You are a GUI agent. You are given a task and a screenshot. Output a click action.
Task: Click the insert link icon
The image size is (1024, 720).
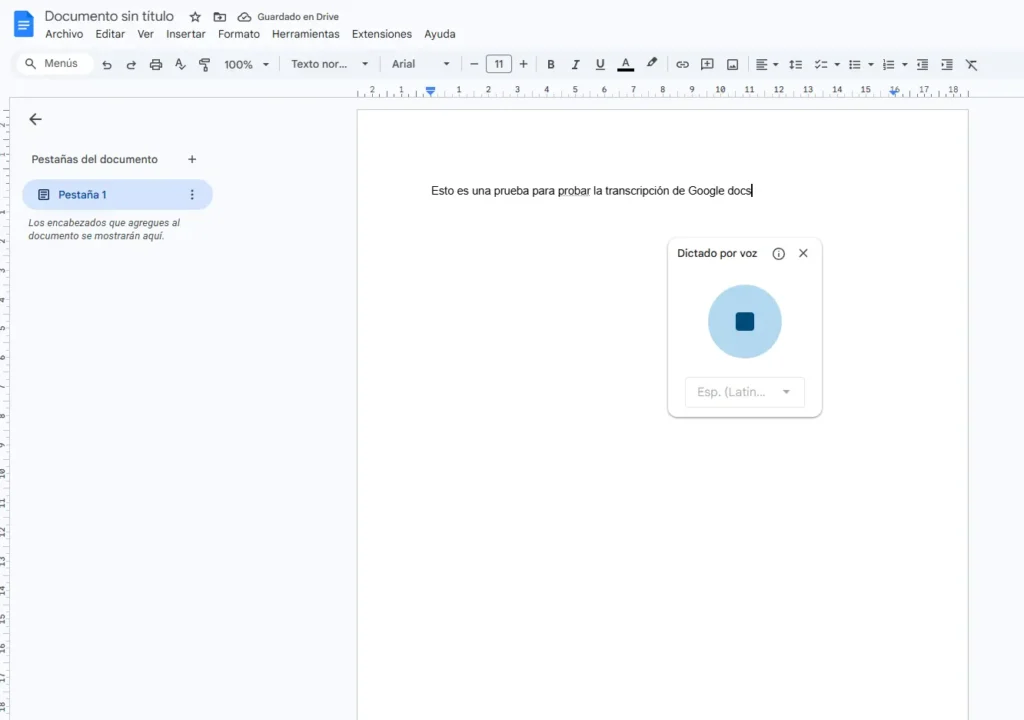[683, 64]
